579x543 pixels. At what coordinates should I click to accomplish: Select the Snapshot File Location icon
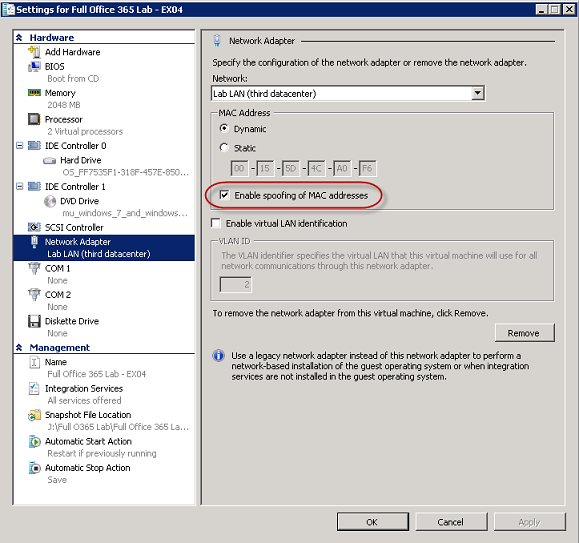[34, 415]
